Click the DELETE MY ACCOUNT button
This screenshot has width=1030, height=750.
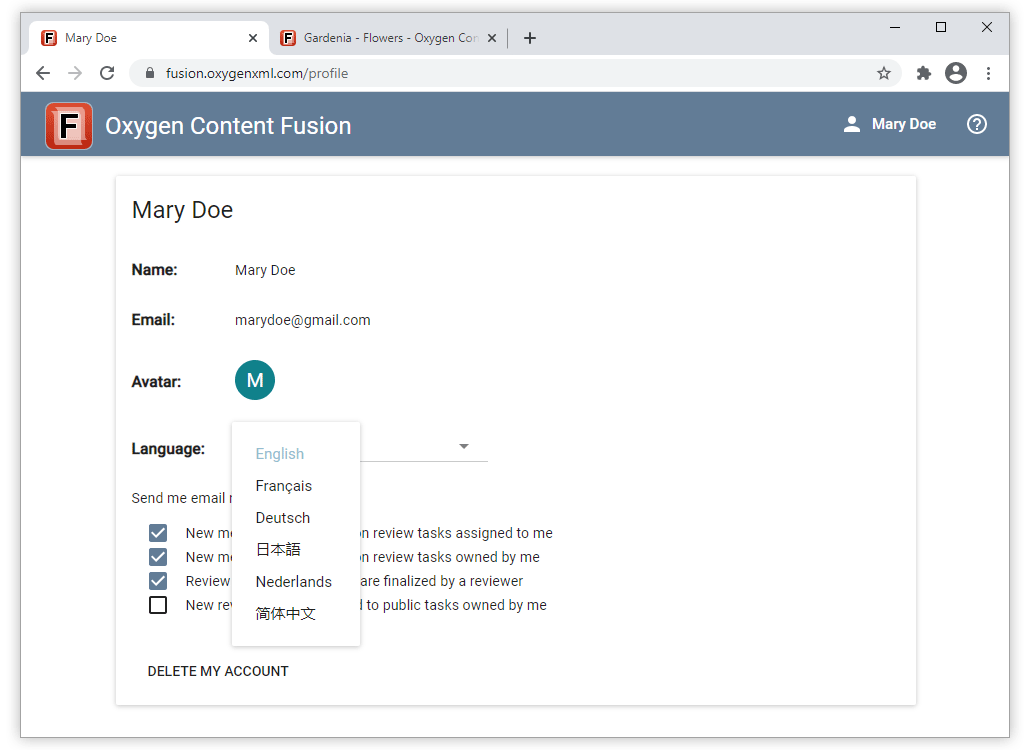coord(218,671)
